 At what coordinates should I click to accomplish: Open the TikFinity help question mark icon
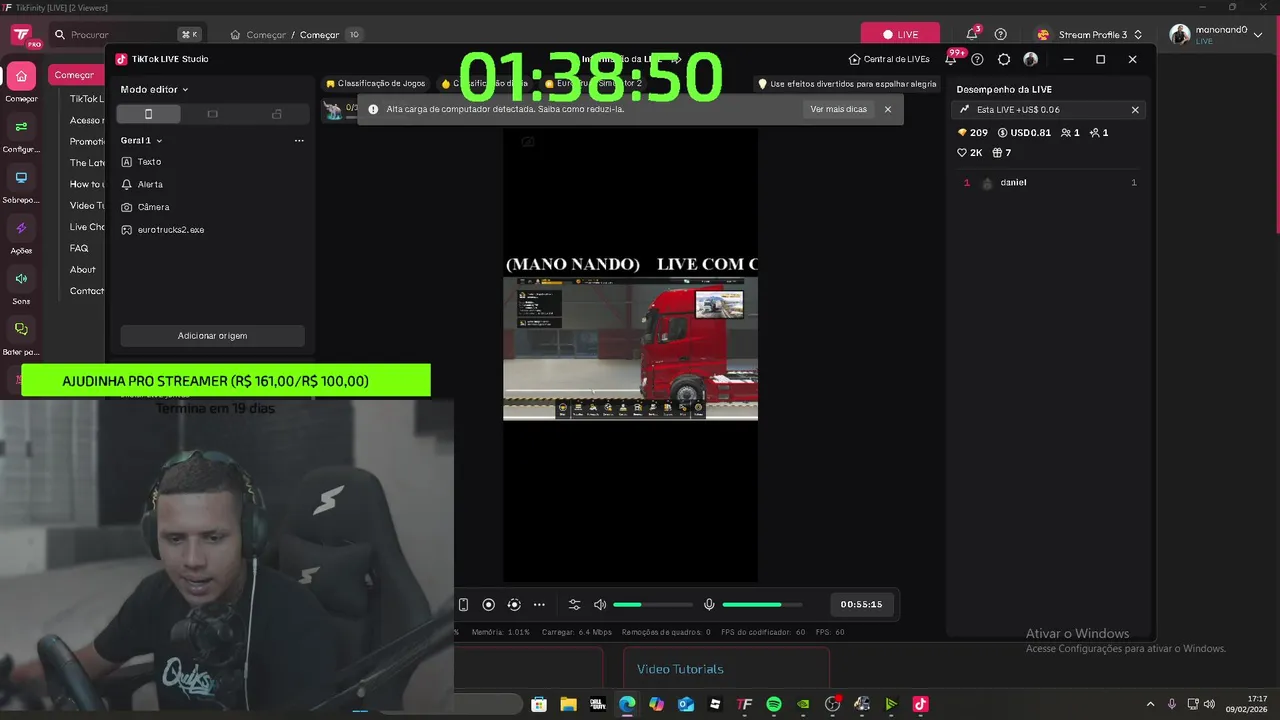point(1000,34)
